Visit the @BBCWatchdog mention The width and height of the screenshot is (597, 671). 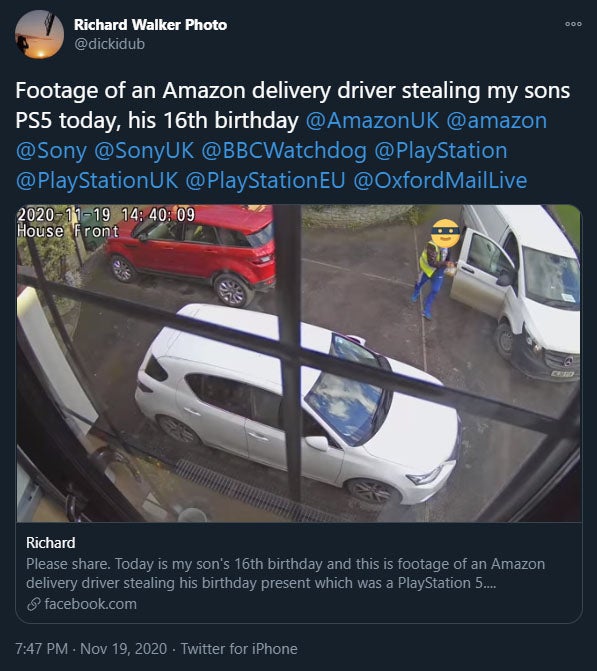pyautogui.click(x=284, y=151)
